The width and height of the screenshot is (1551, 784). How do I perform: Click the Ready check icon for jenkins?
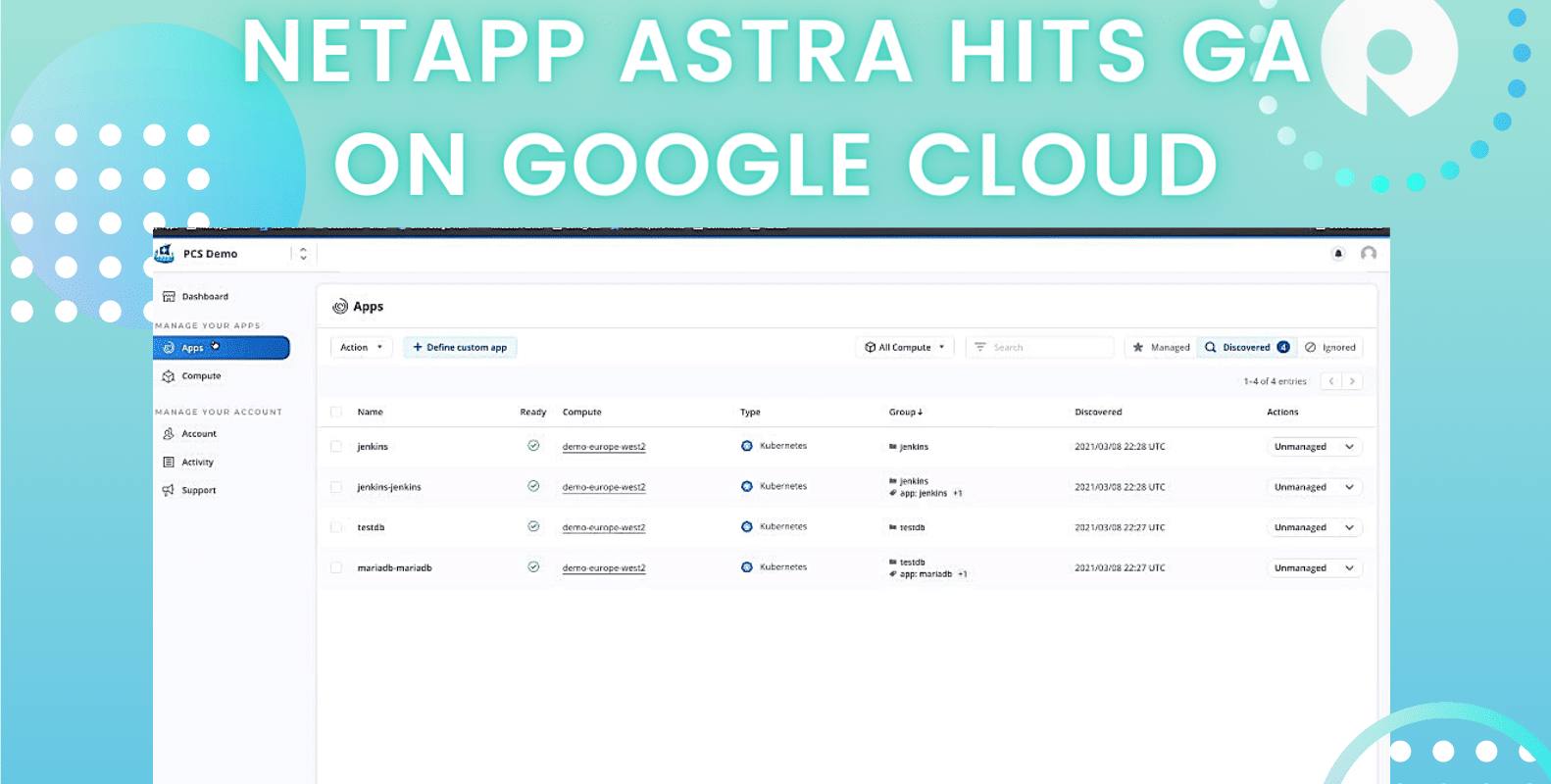[533, 446]
